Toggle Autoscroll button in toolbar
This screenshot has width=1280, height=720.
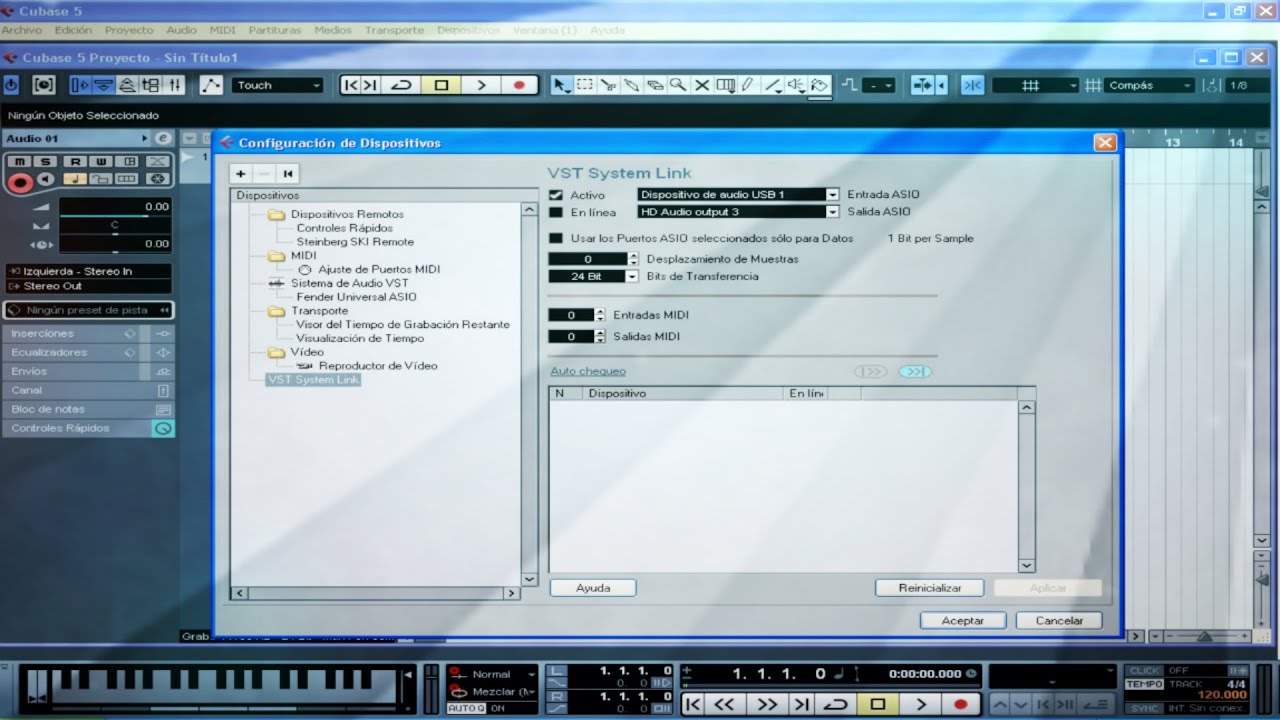tap(922, 85)
